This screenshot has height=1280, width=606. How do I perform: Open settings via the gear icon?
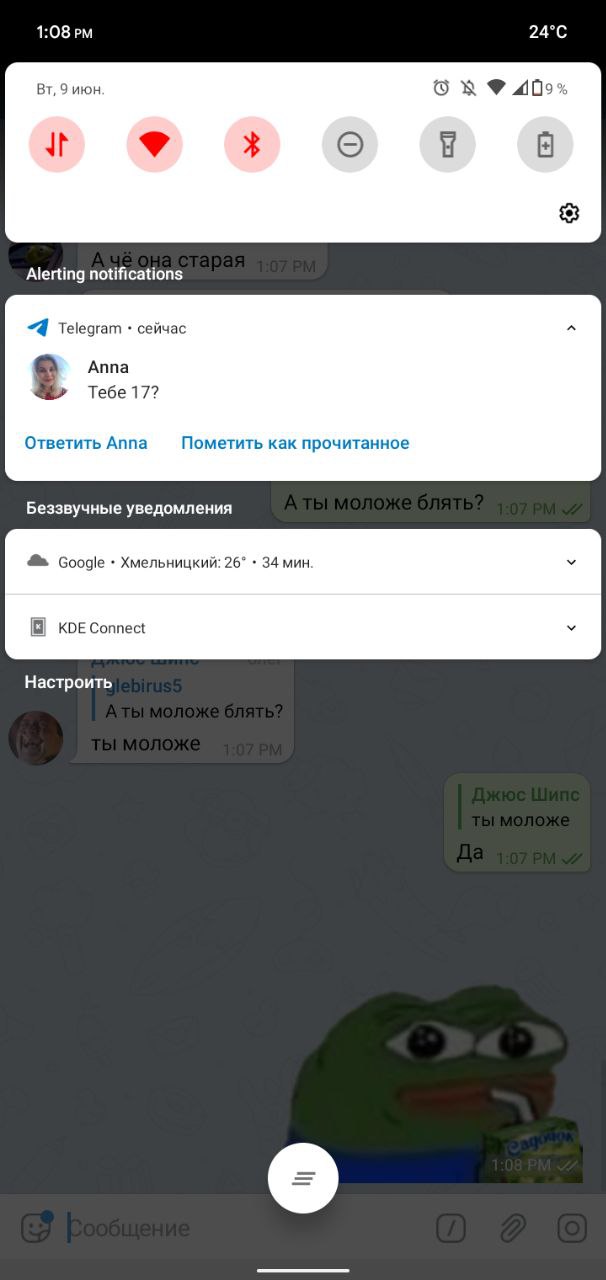tap(569, 213)
